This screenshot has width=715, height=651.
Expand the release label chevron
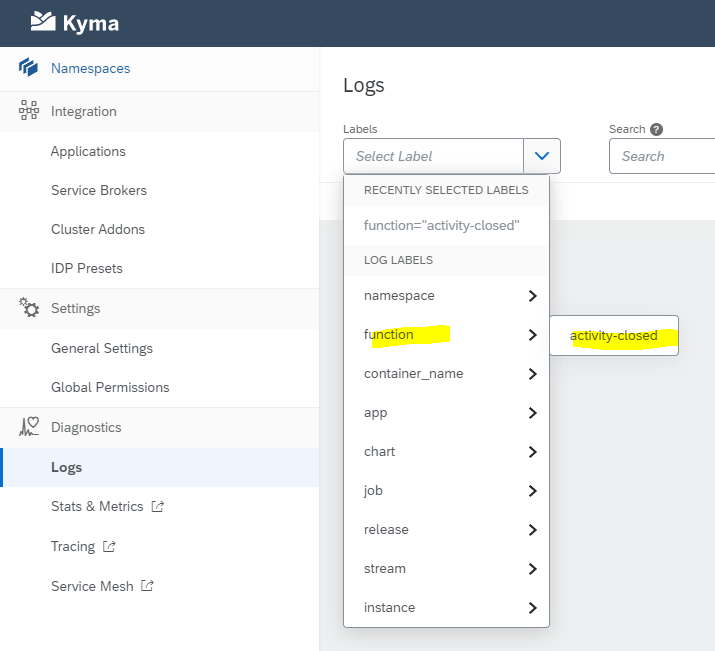[x=532, y=530]
